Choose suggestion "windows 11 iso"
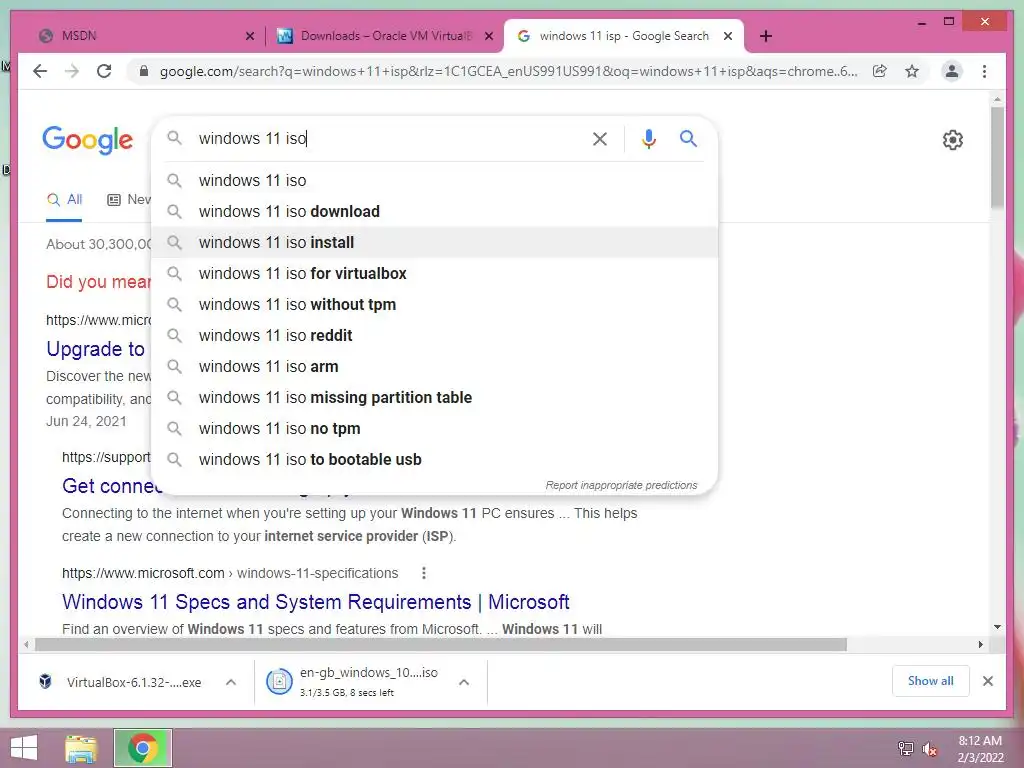The height and width of the screenshot is (768, 1024). pyautogui.click(x=434, y=180)
